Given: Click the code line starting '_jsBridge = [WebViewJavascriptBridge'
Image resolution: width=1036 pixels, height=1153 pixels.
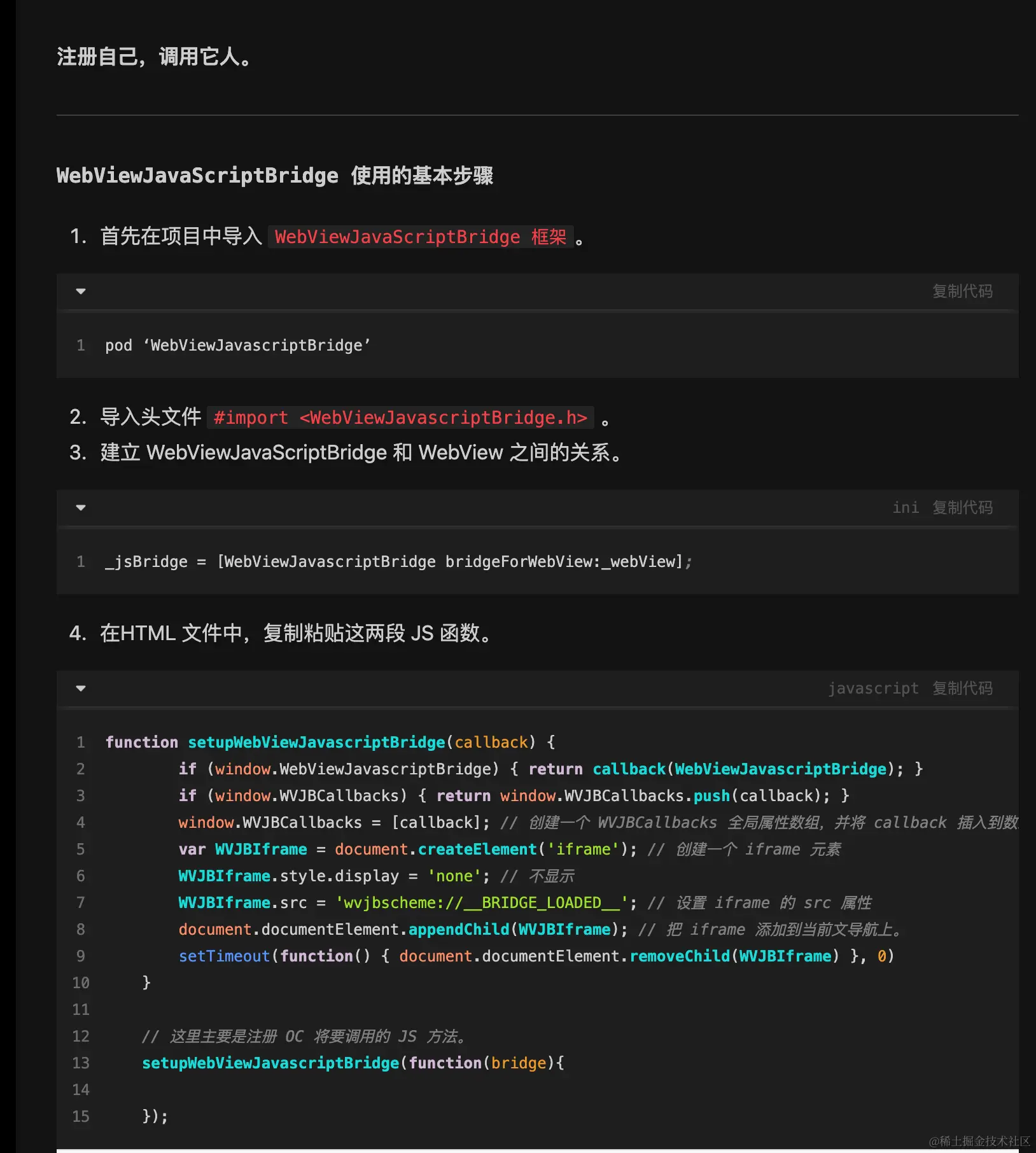Looking at the screenshot, I should [x=398, y=562].
